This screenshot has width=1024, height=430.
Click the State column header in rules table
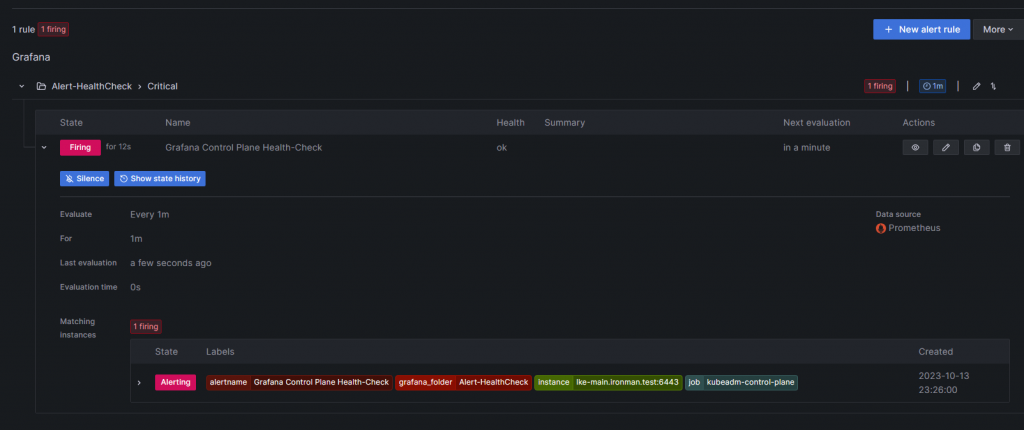pyautogui.click(x=71, y=123)
